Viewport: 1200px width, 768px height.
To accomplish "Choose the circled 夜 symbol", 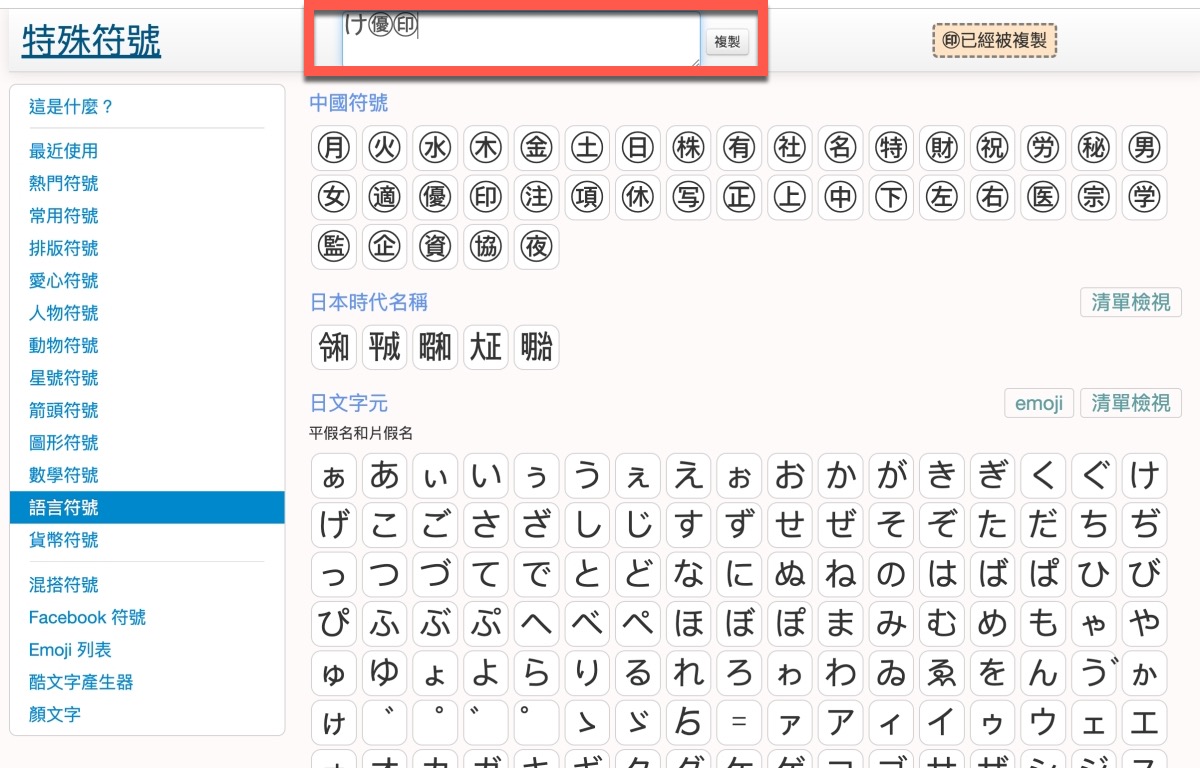I will click(537, 247).
